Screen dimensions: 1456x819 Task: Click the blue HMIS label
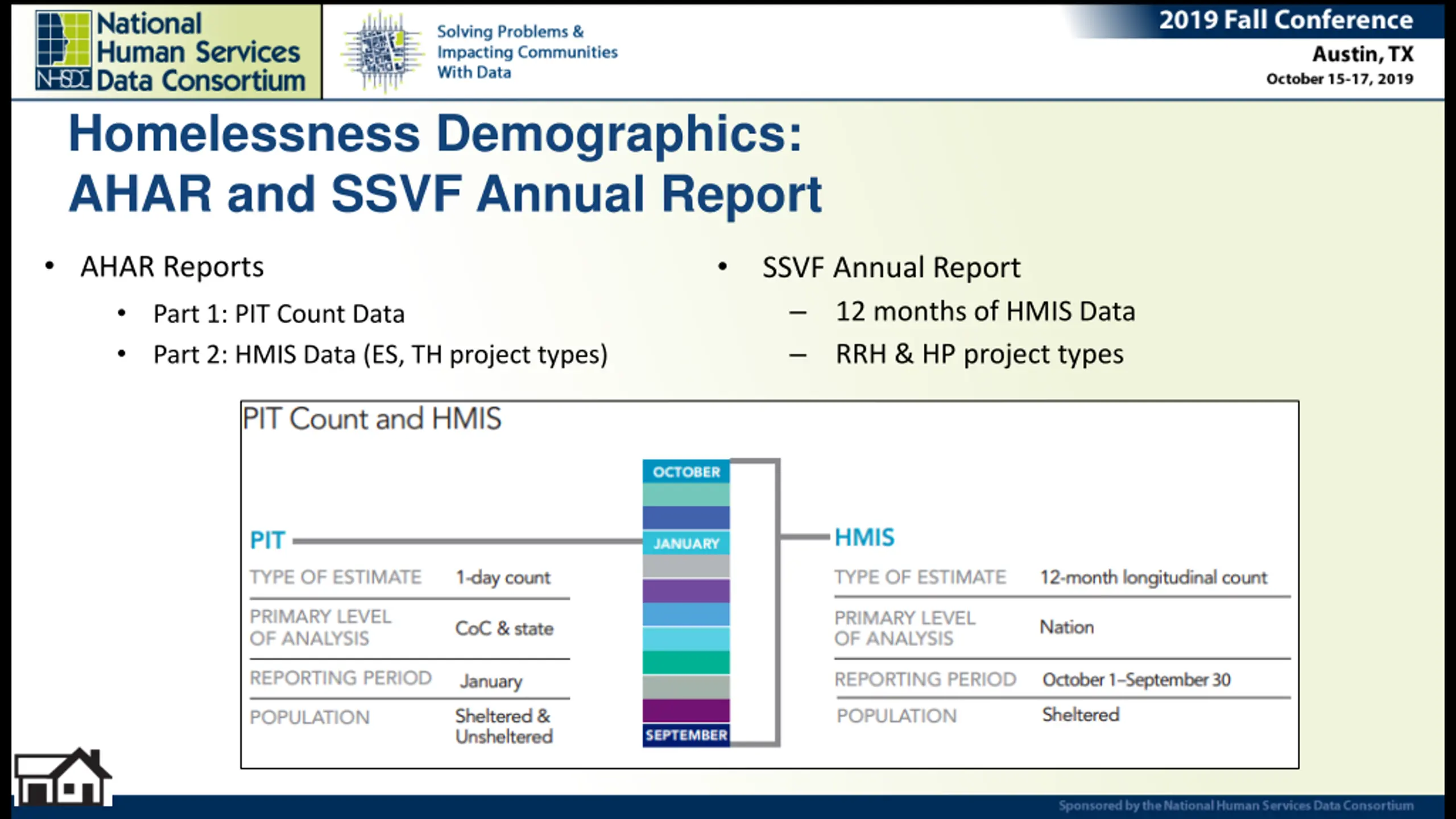click(864, 537)
